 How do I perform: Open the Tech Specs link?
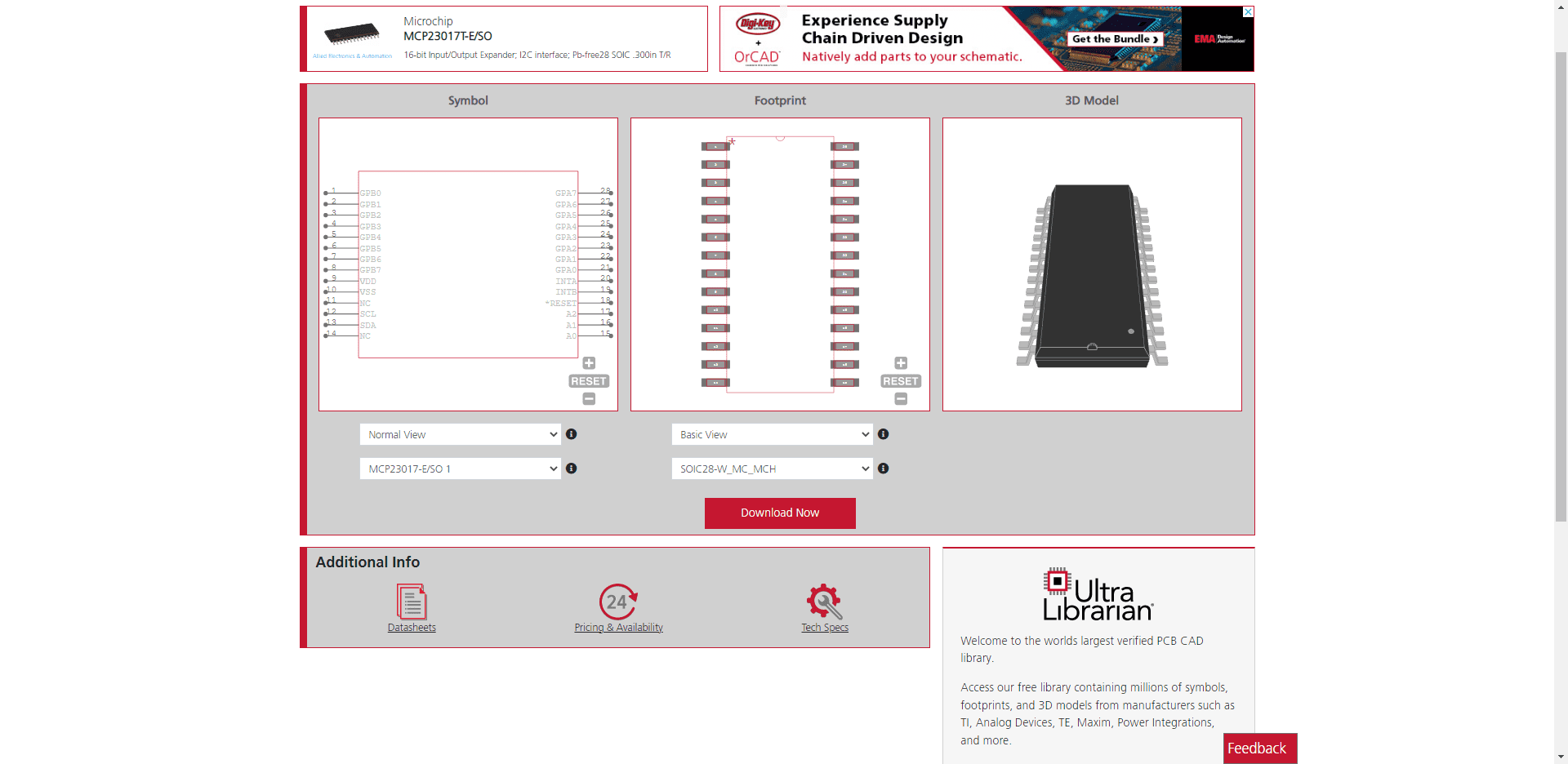pyautogui.click(x=825, y=628)
